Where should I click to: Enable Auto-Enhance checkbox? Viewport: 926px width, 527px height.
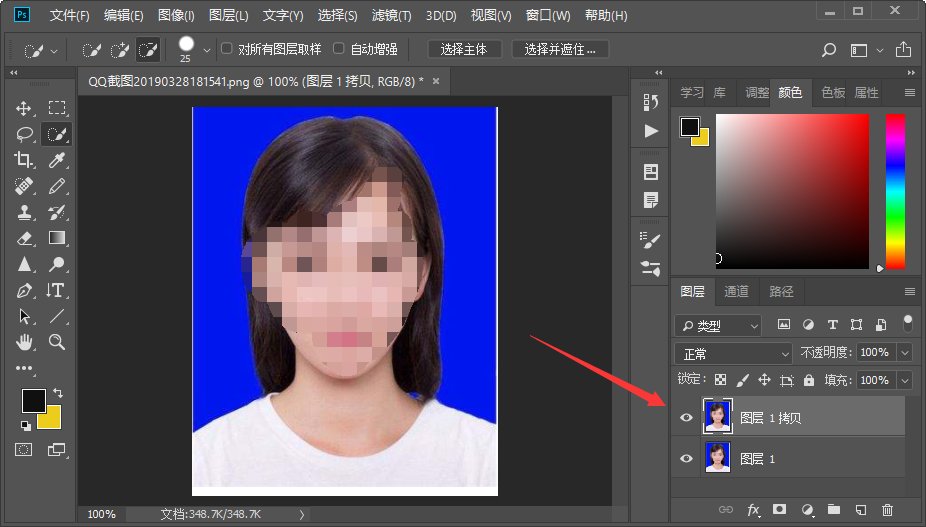pos(338,48)
